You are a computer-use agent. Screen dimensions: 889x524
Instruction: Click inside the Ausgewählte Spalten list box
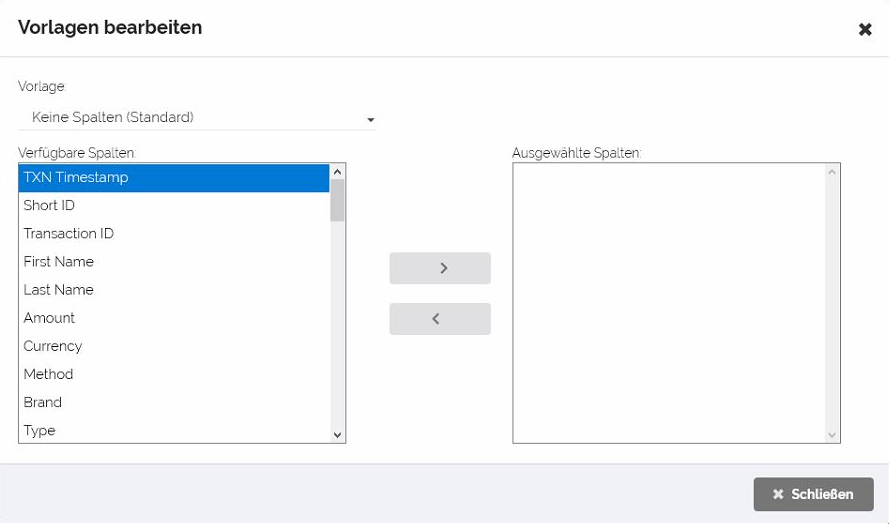click(670, 302)
